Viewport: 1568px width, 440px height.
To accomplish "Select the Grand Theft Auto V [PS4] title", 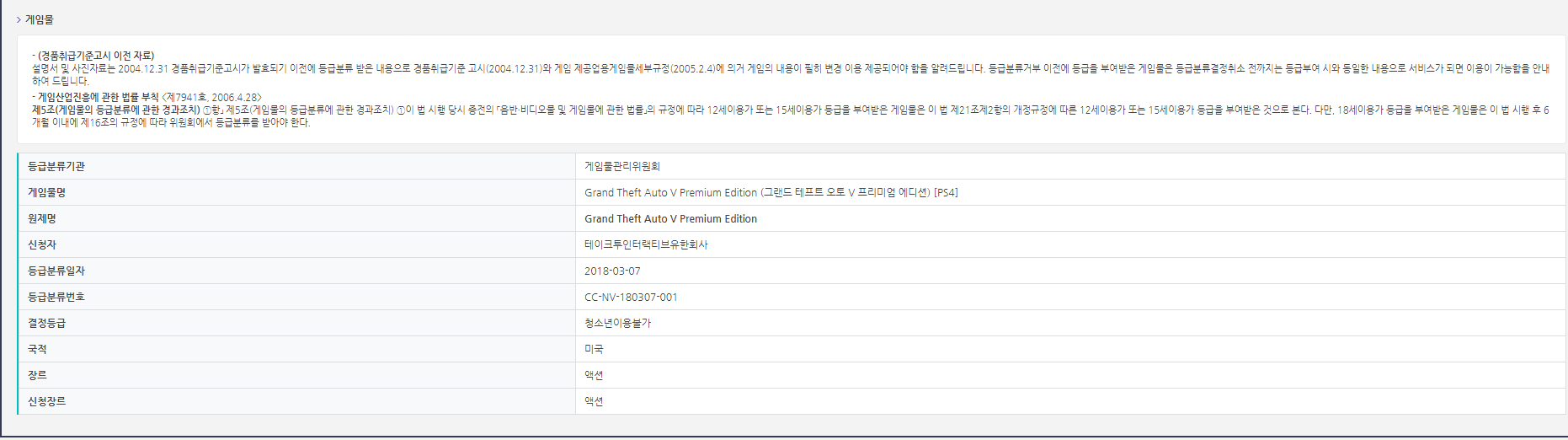I will (771, 192).
